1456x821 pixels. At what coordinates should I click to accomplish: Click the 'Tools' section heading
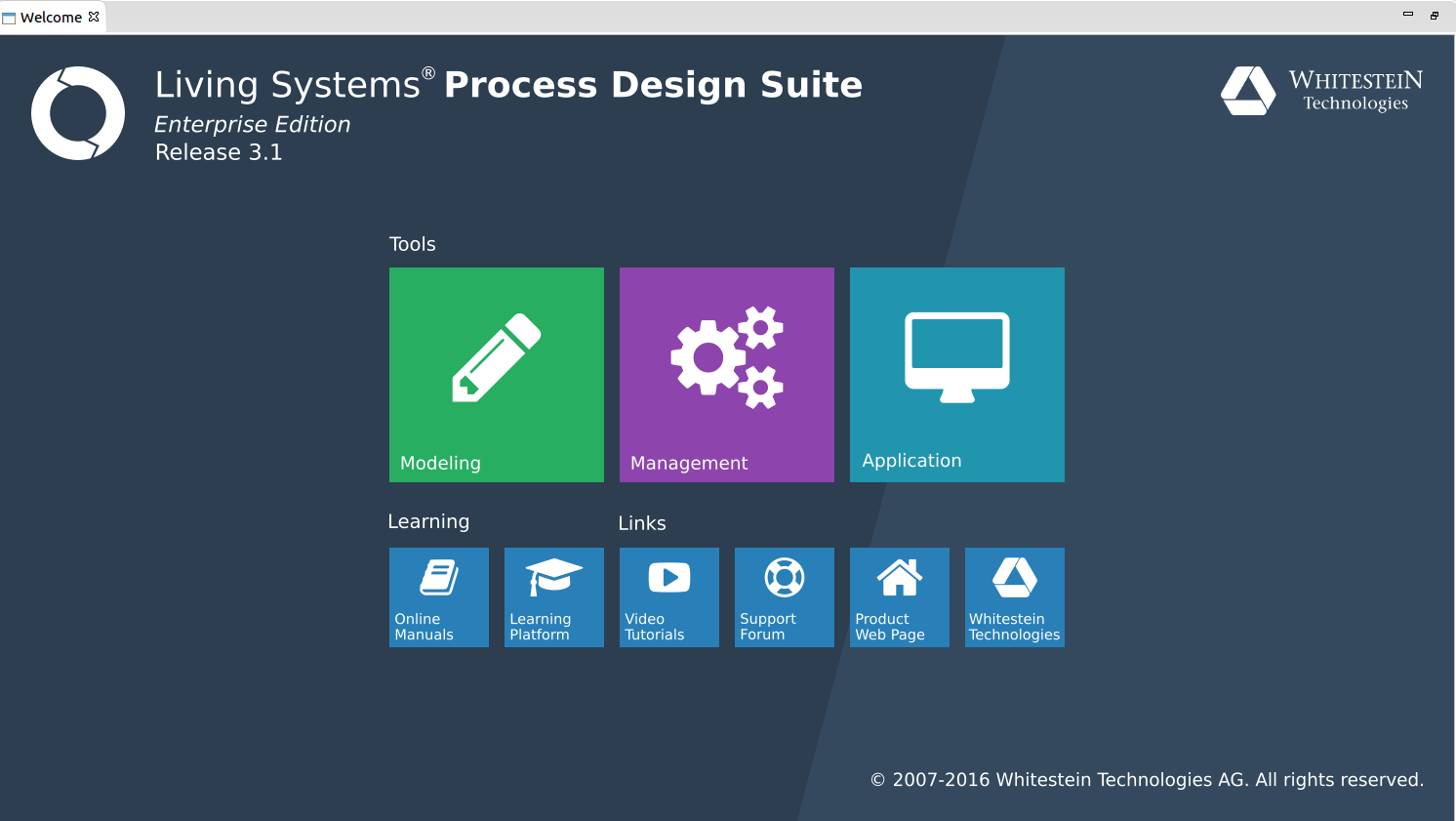(412, 244)
